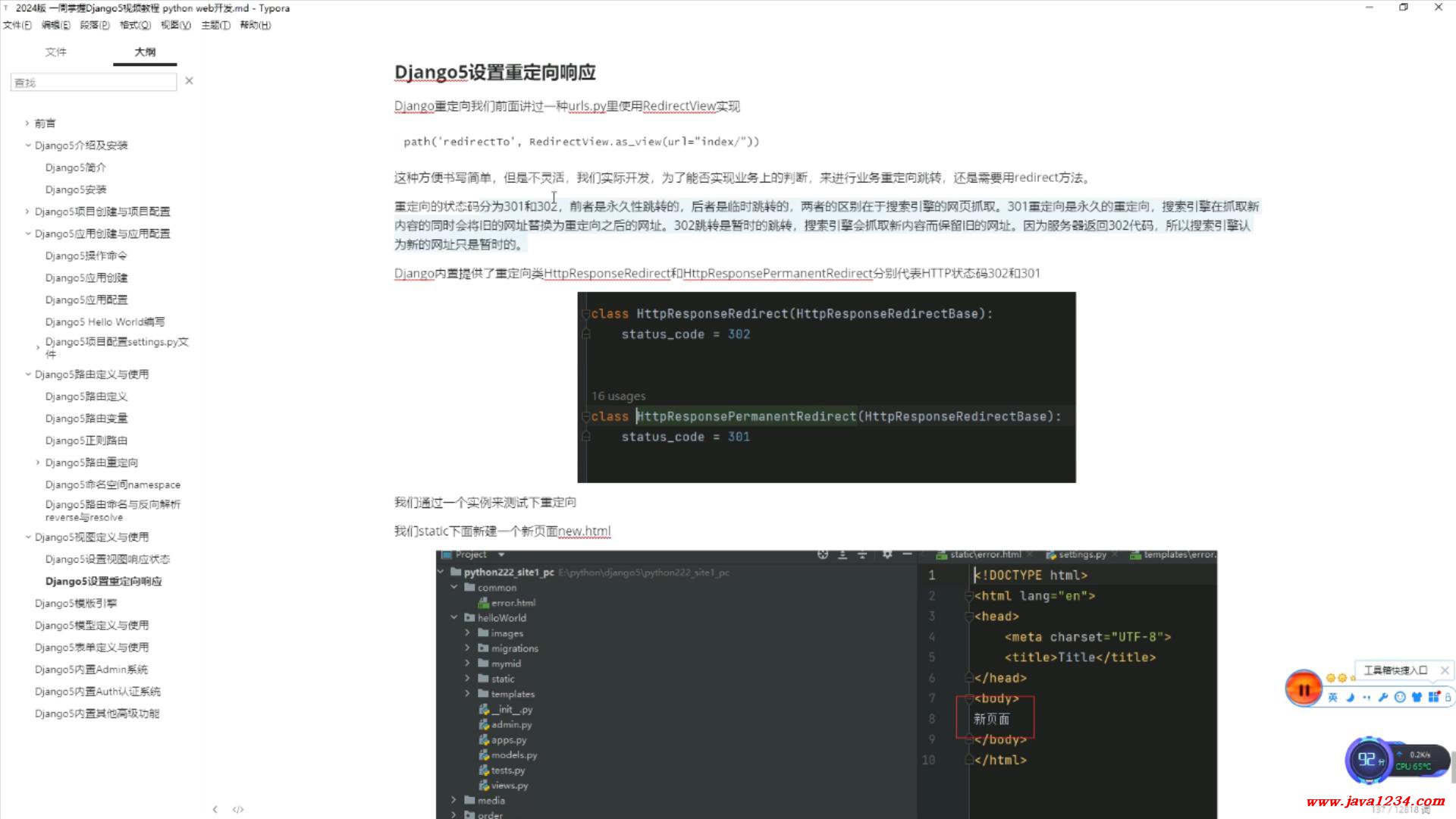Expand the 前言 outline section

pos(27,123)
